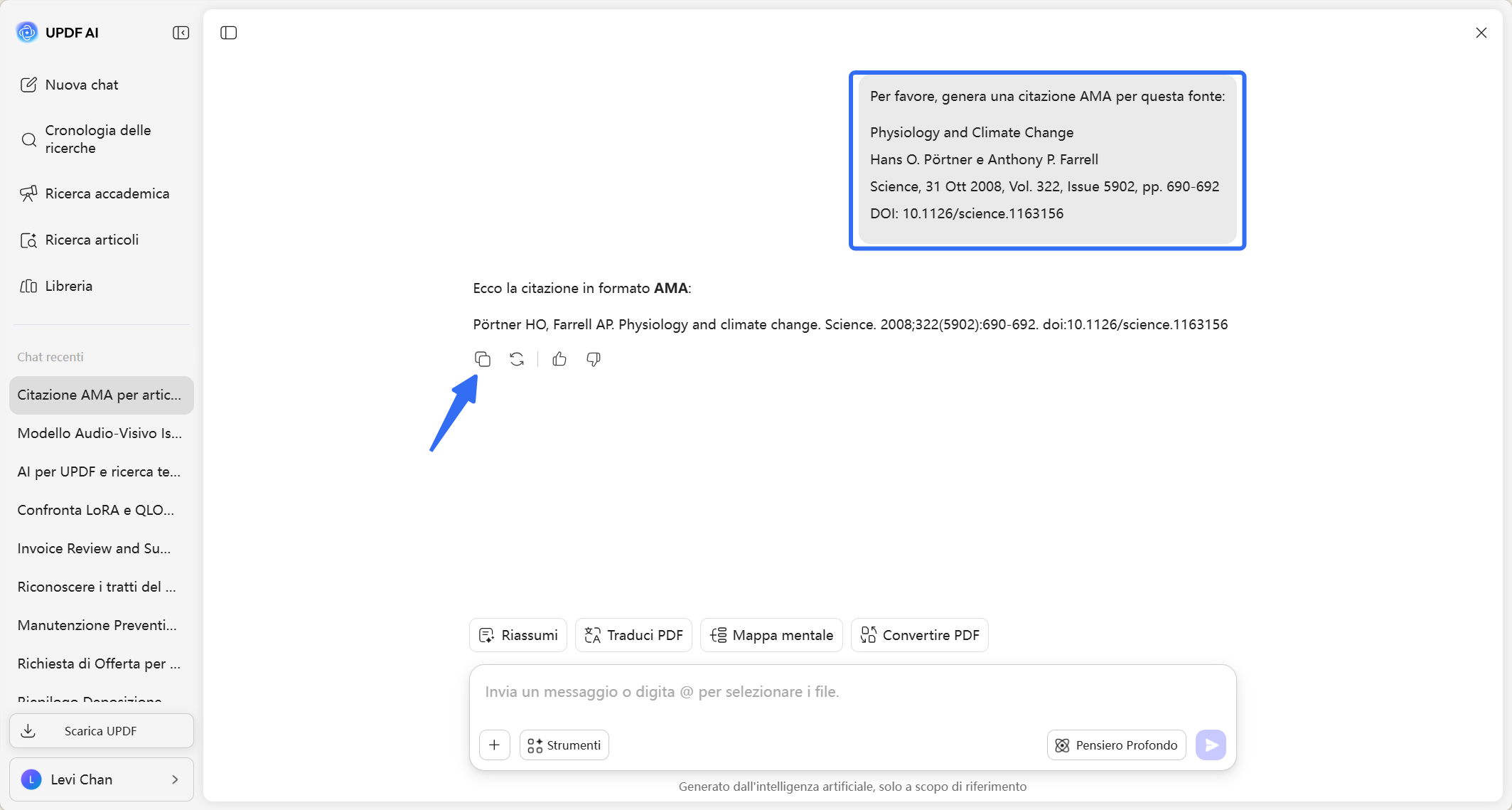Focus the message input field
This screenshot has width=1512, height=810.
coord(852,692)
